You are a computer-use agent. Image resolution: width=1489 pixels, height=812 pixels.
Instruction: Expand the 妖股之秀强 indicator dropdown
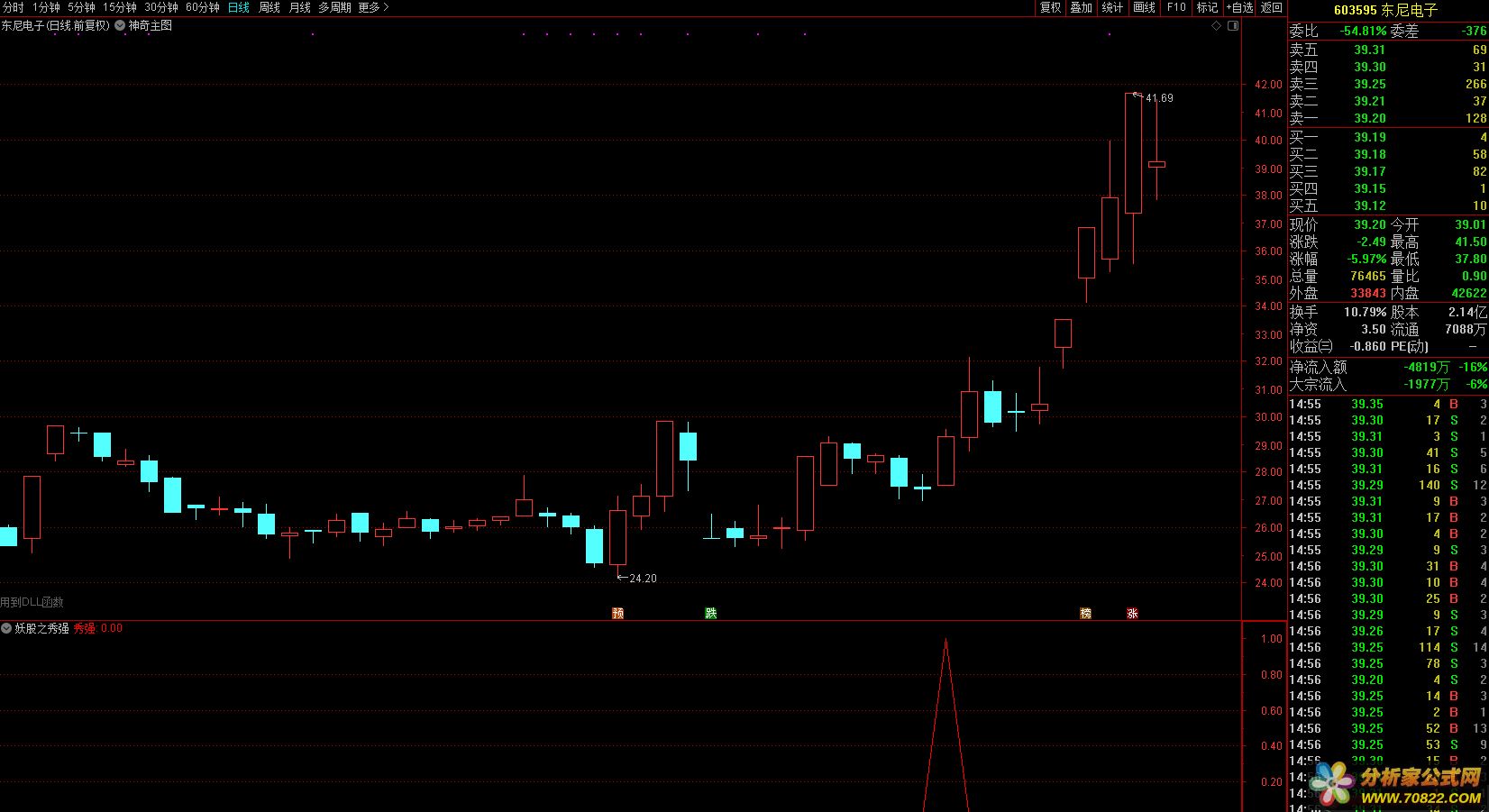tap(7, 628)
